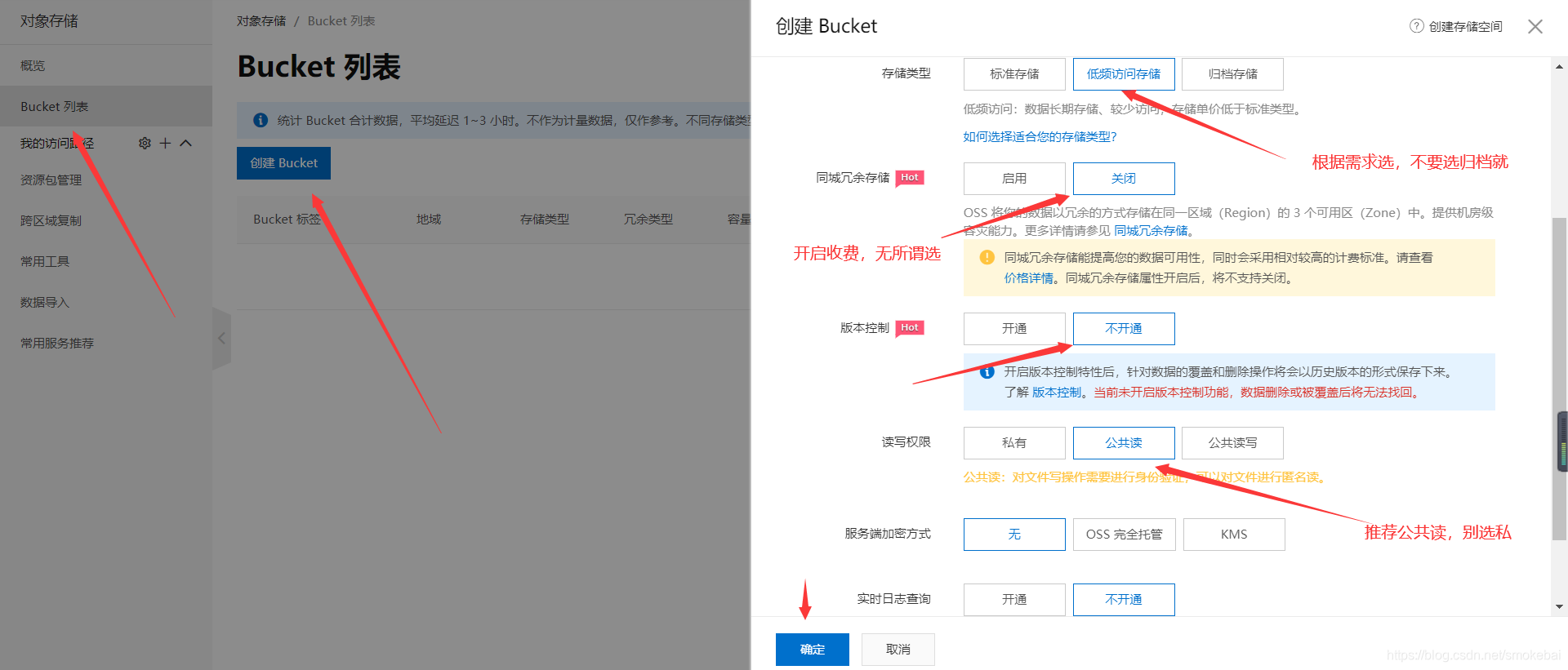Viewport: 1568px width, 670px height.
Task: Set 读写权限 to 公共读写
Action: 1232,443
